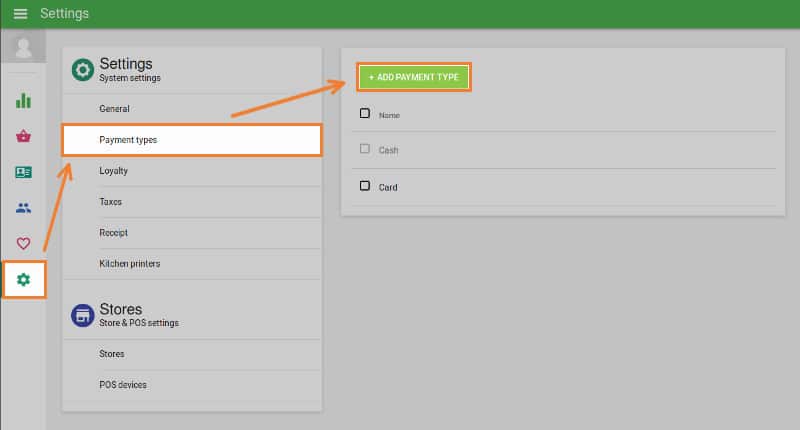Open the user profile avatar
800x430 pixels.
point(23,46)
